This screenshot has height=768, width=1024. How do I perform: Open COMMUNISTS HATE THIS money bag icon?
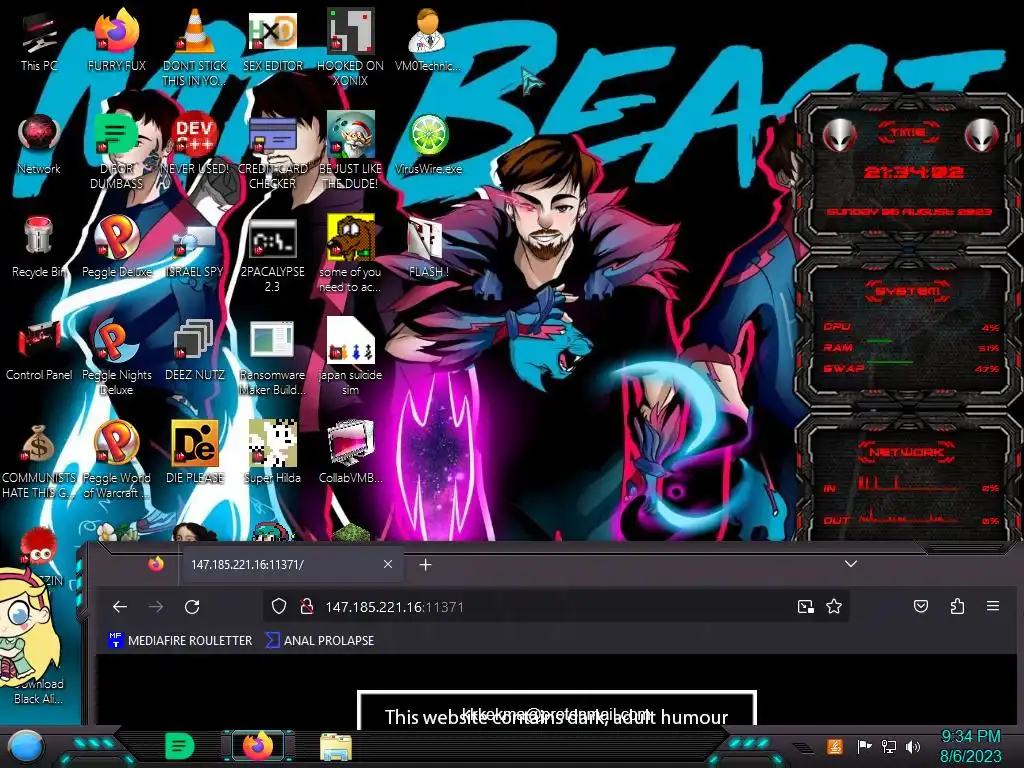coord(39,460)
